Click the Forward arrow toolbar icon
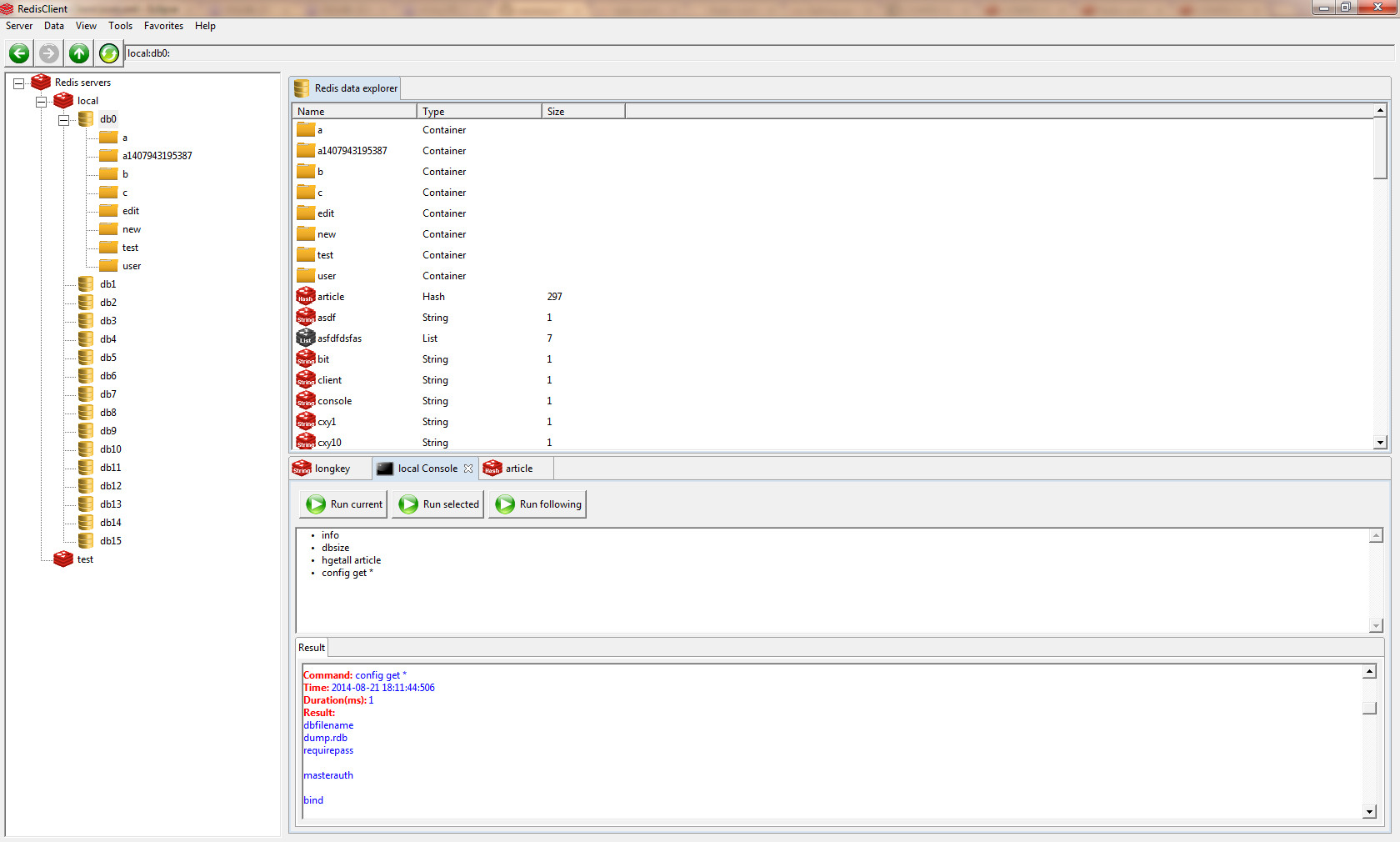1400x842 pixels. point(49,53)
